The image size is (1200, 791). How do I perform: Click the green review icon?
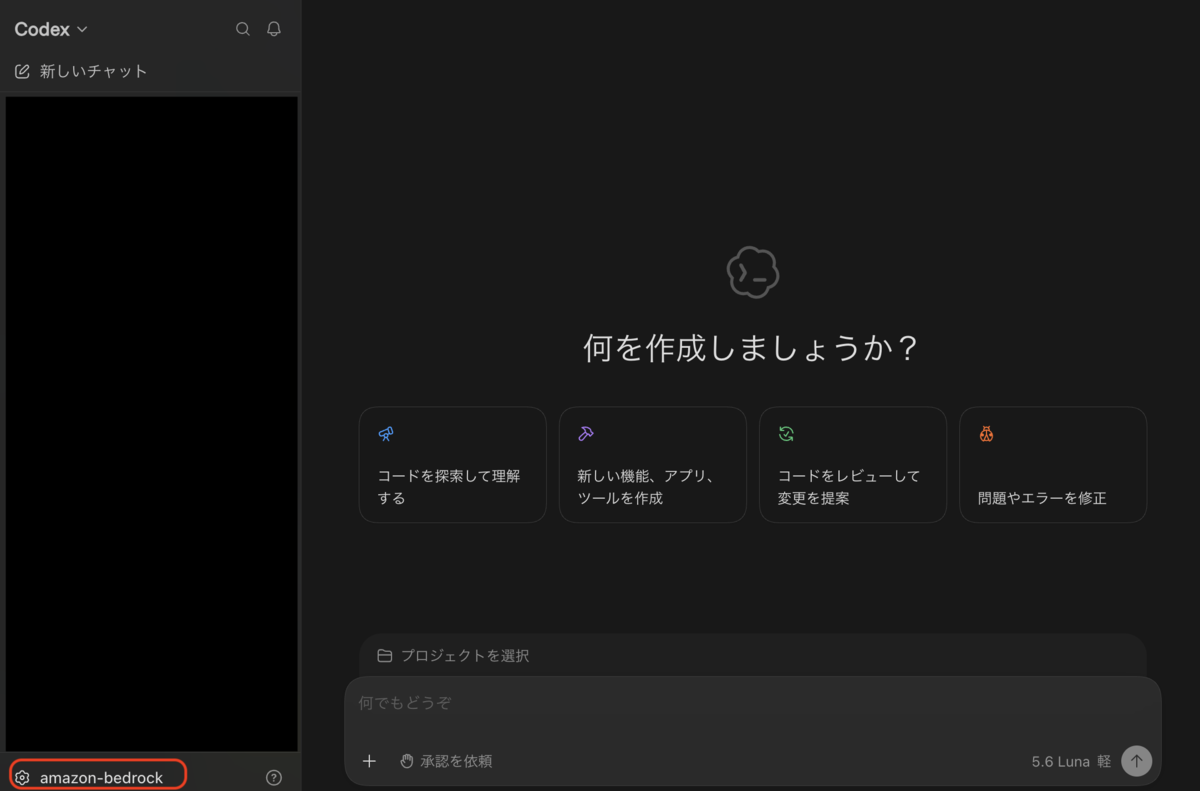point(786,434)
